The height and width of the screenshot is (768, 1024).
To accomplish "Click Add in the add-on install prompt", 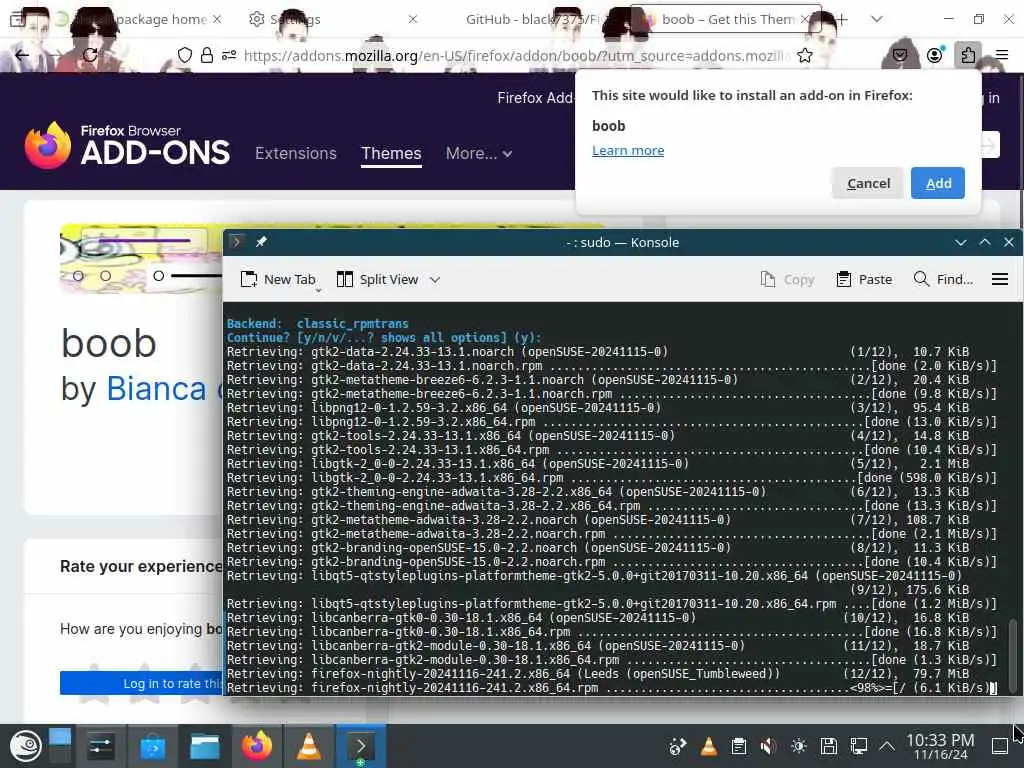I will pos(938,184).
